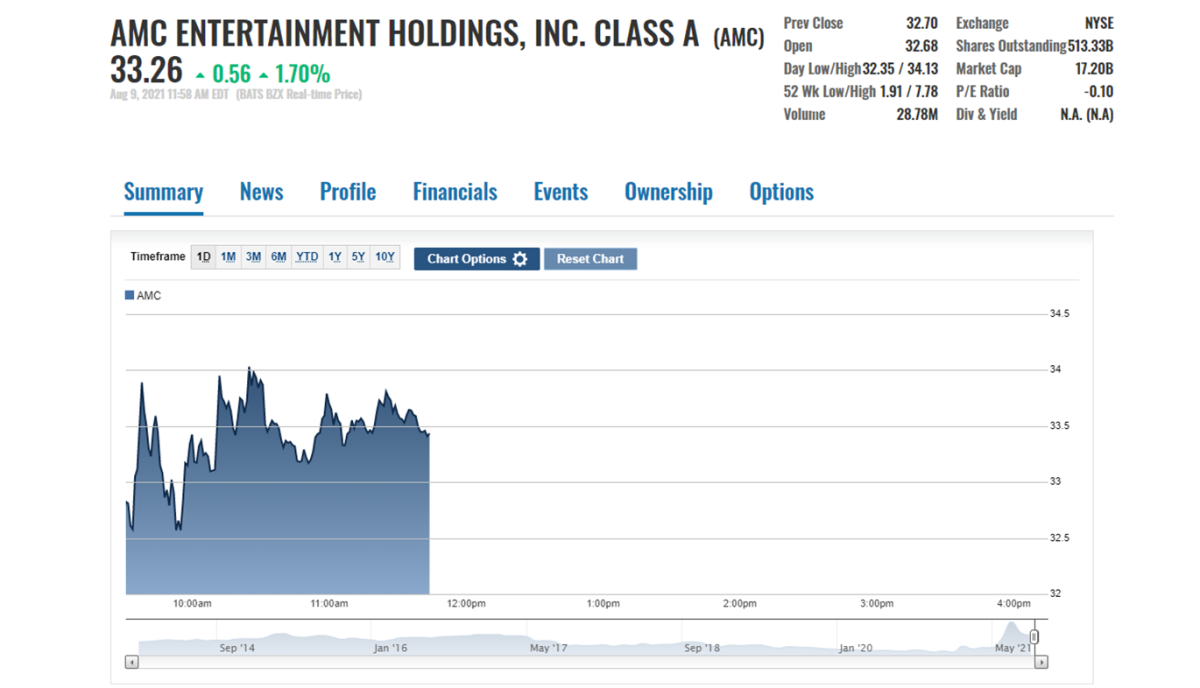The height and width of the screenshot is (688, 1200).
Task: Click the Market Cap value 17.20B
Action: tap(1093, 69)
